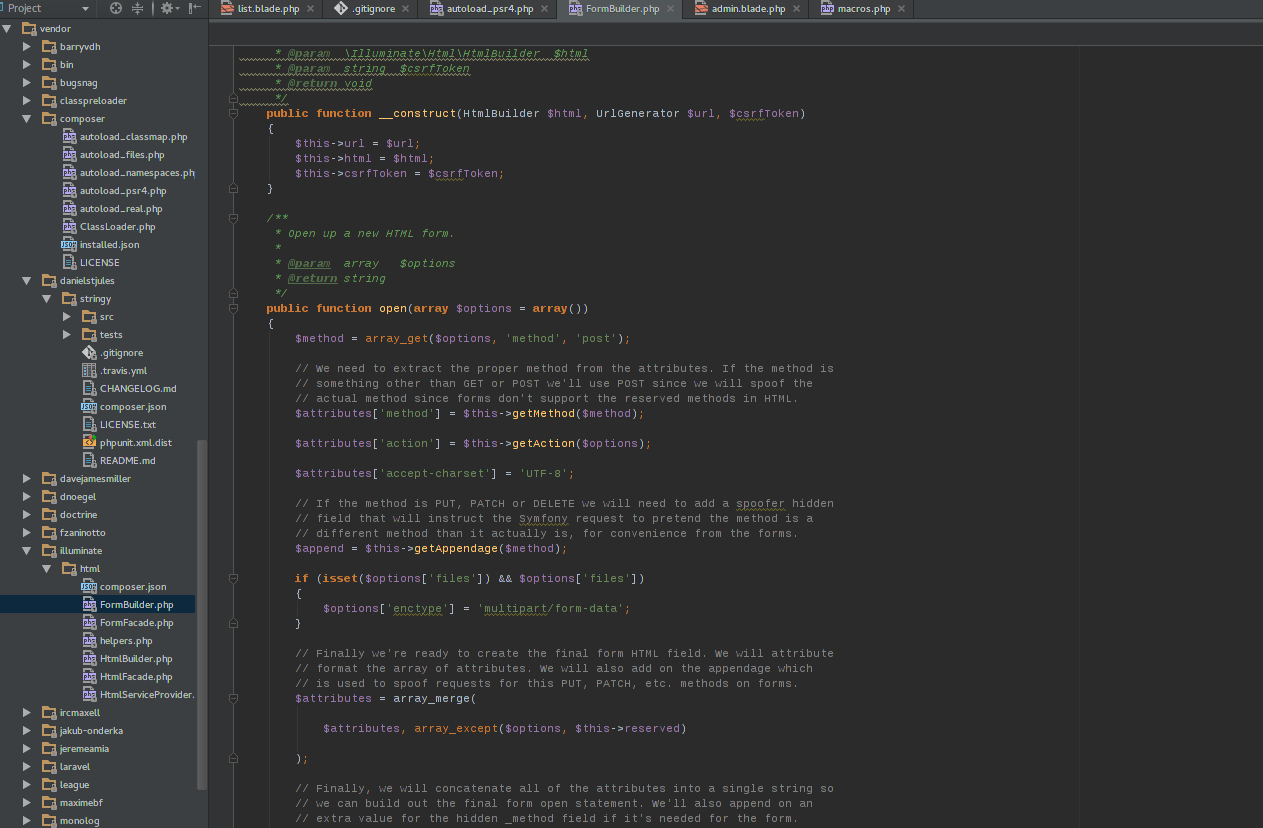
Task: Open the Project panel settings gear
Action: pos(167,8)
